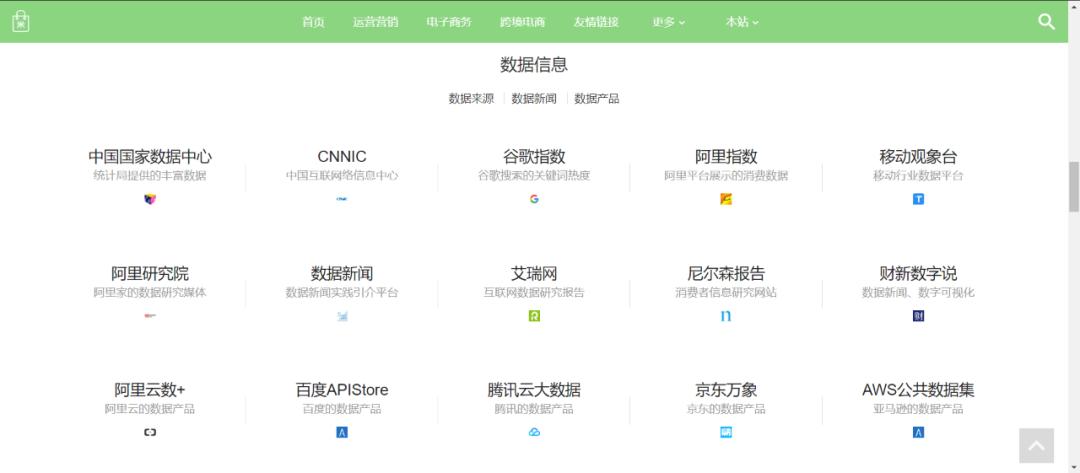
Task: Click the 移动行业数据平台 description
Action: coord(918,176)
